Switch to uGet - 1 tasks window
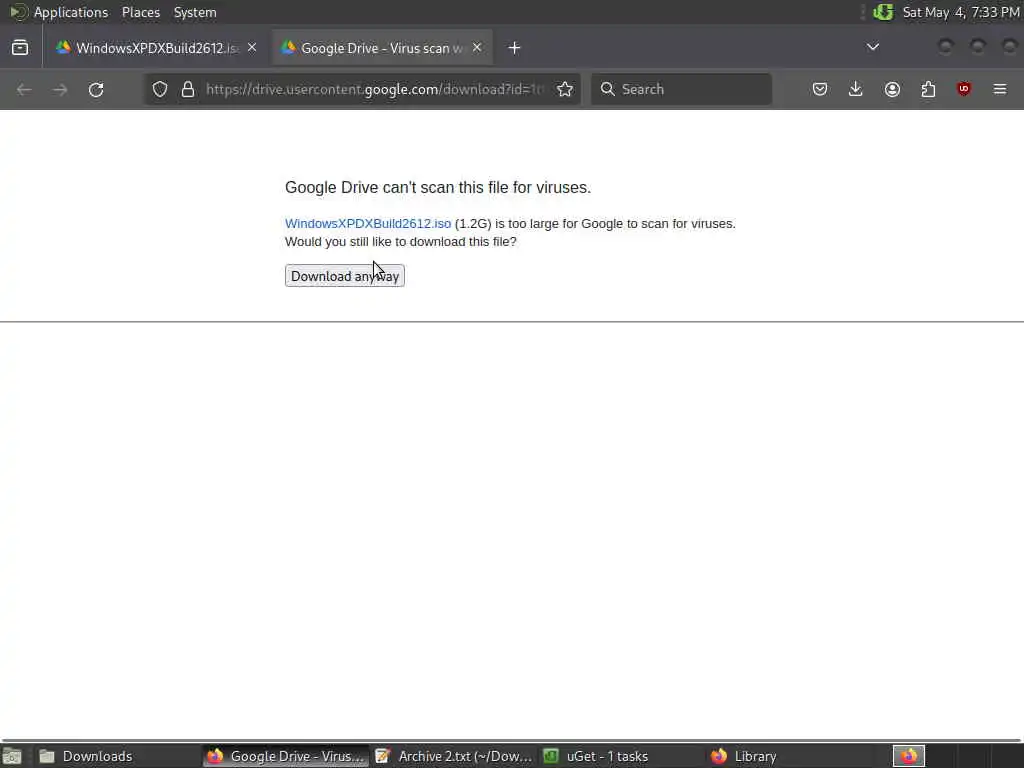The height and width of the screenshot is (768, 1024). click(x=622, y=756)
